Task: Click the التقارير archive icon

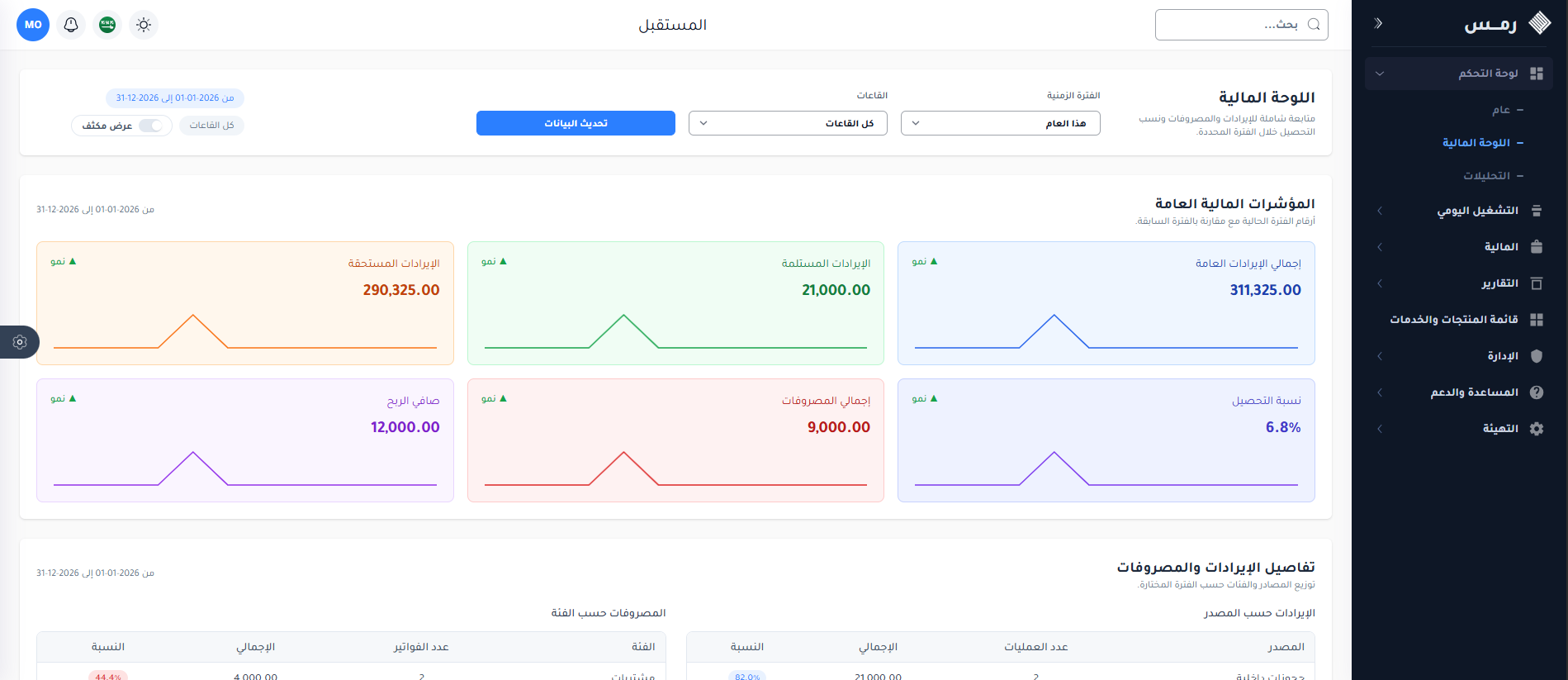Action: coord(1537,283)
